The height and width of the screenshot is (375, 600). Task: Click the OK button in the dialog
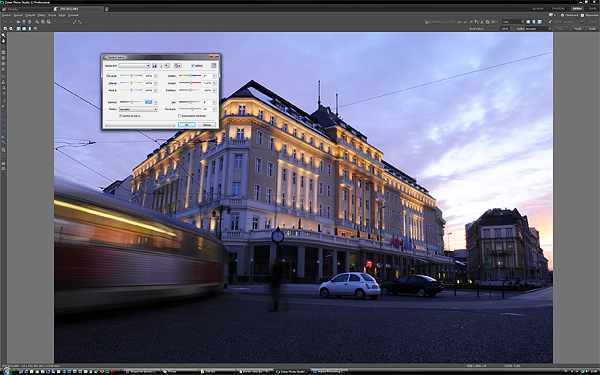pos(186,125)
